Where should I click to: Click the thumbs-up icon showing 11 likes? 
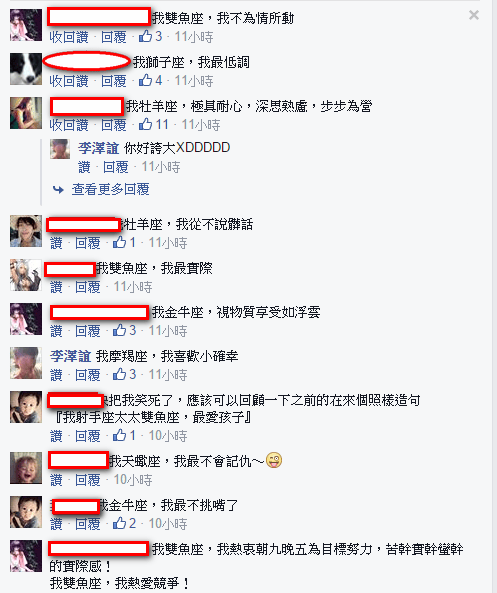point(145,124)
